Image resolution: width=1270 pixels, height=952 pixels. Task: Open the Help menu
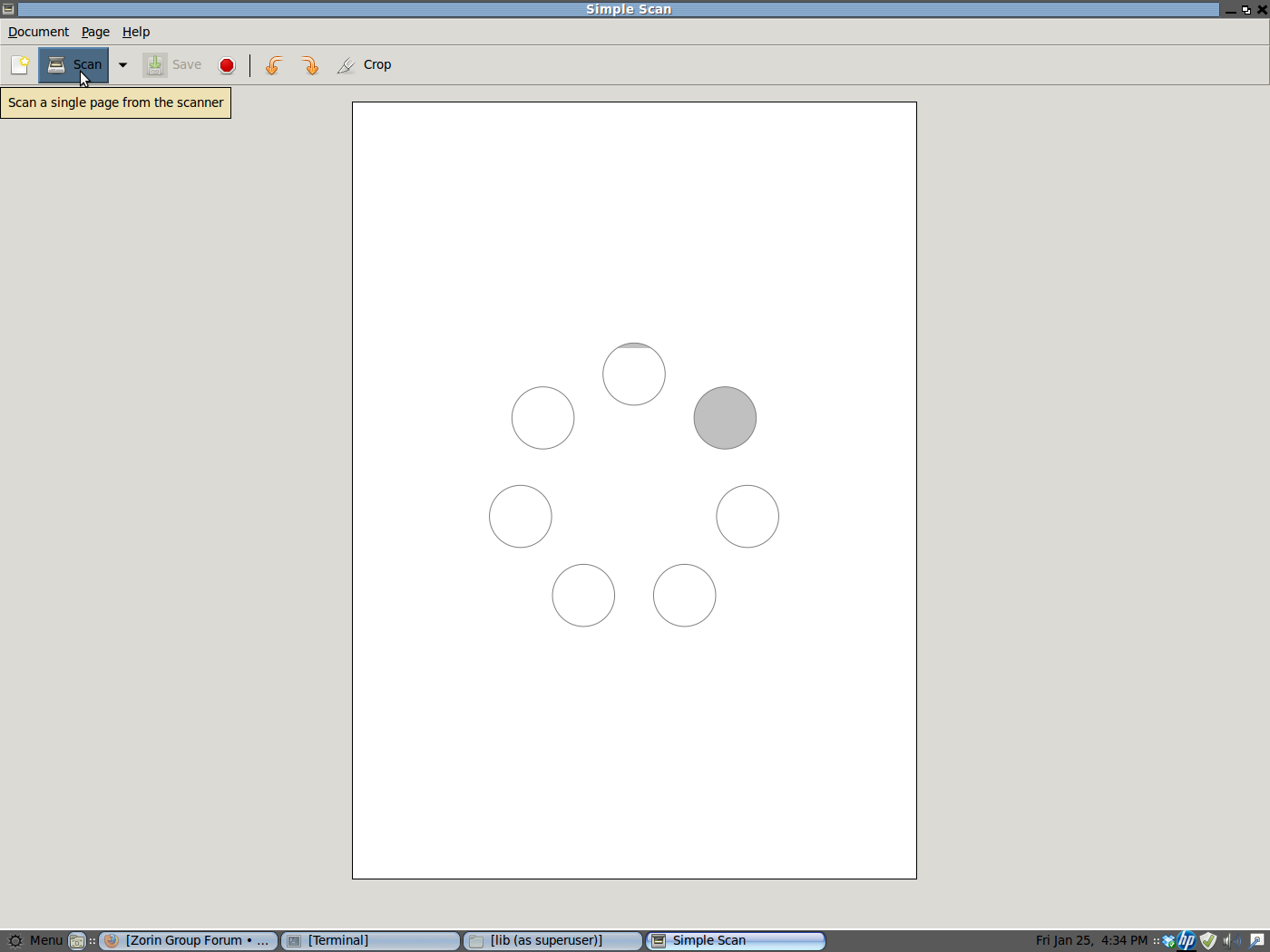click(x=136, y=32)
